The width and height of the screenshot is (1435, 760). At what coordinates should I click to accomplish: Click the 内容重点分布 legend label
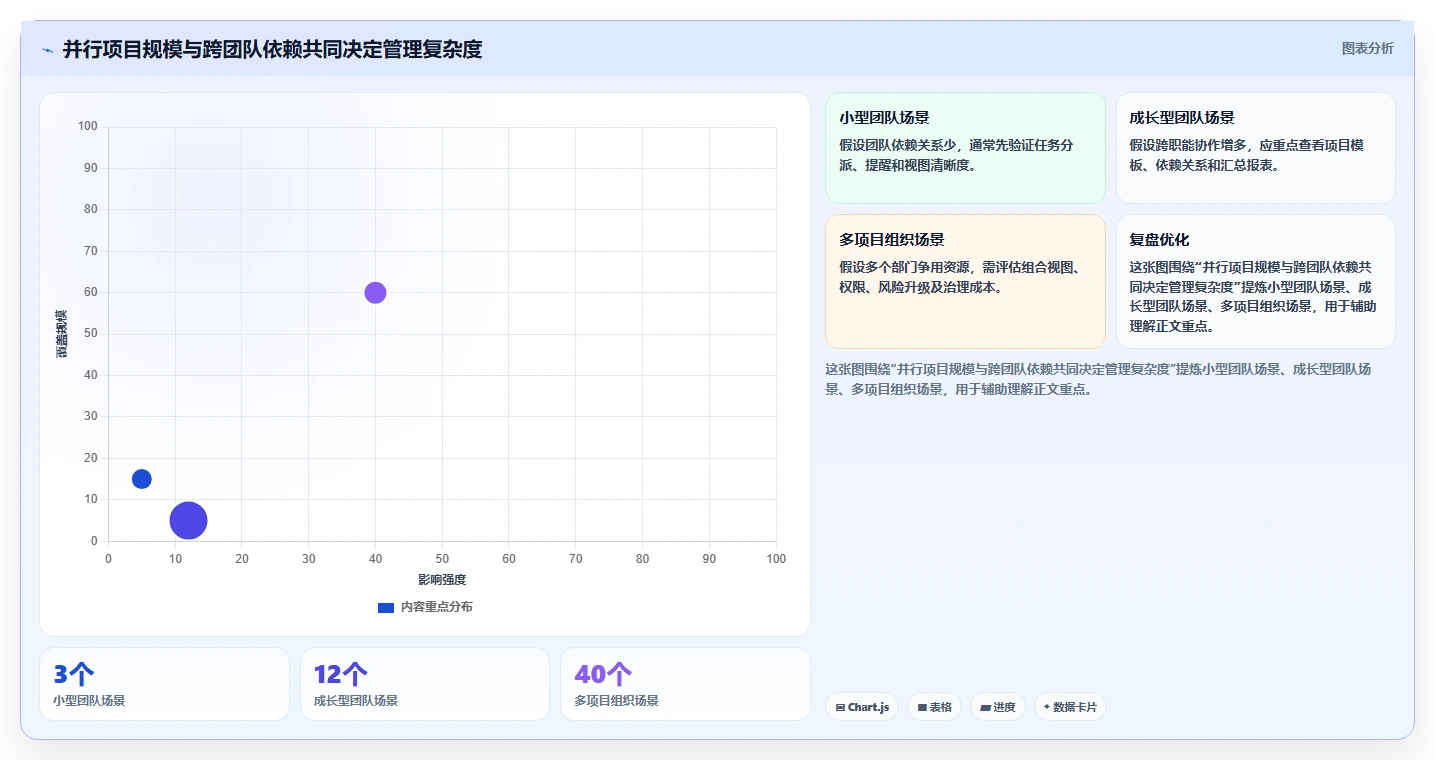pyautogui.click(x=437, y=607)
